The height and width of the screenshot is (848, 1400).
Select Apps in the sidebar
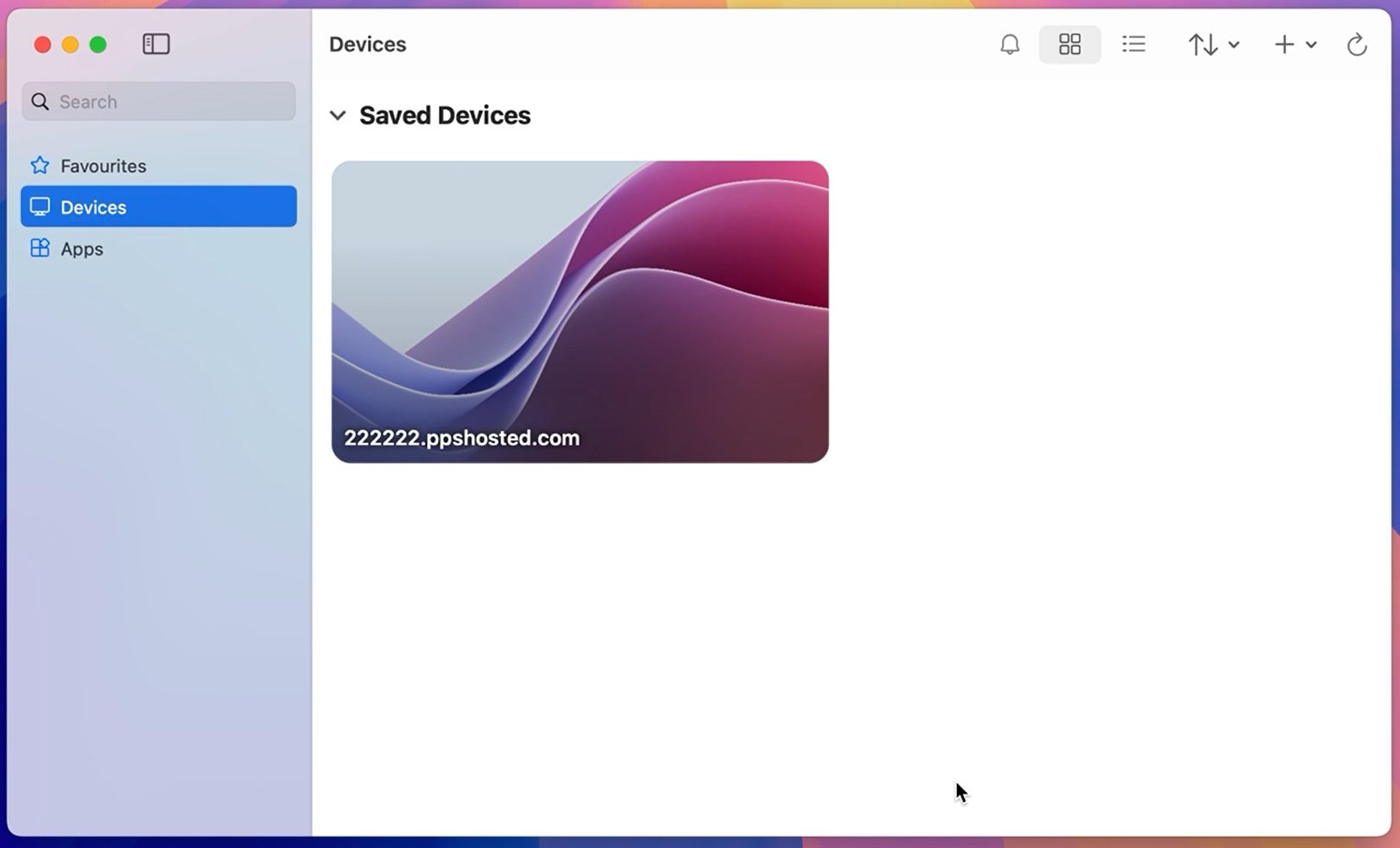tap(159, 249)
